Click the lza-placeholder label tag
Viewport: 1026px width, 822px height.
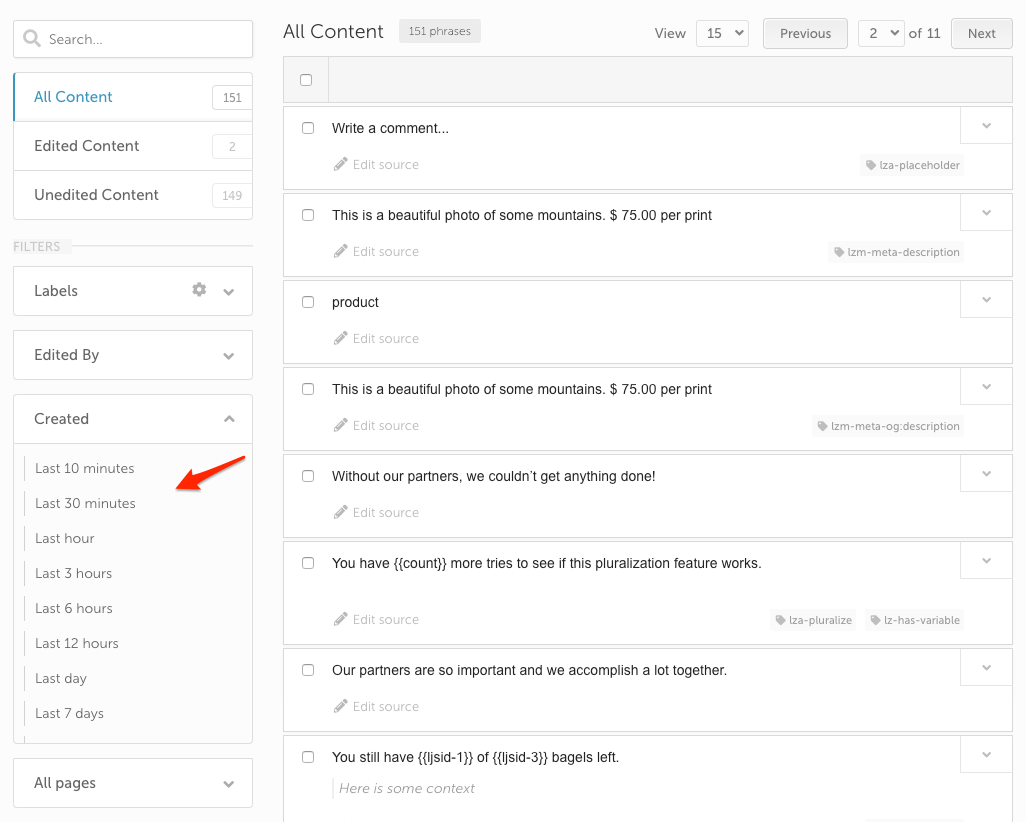pyautogui.click(x=912, y=165)
